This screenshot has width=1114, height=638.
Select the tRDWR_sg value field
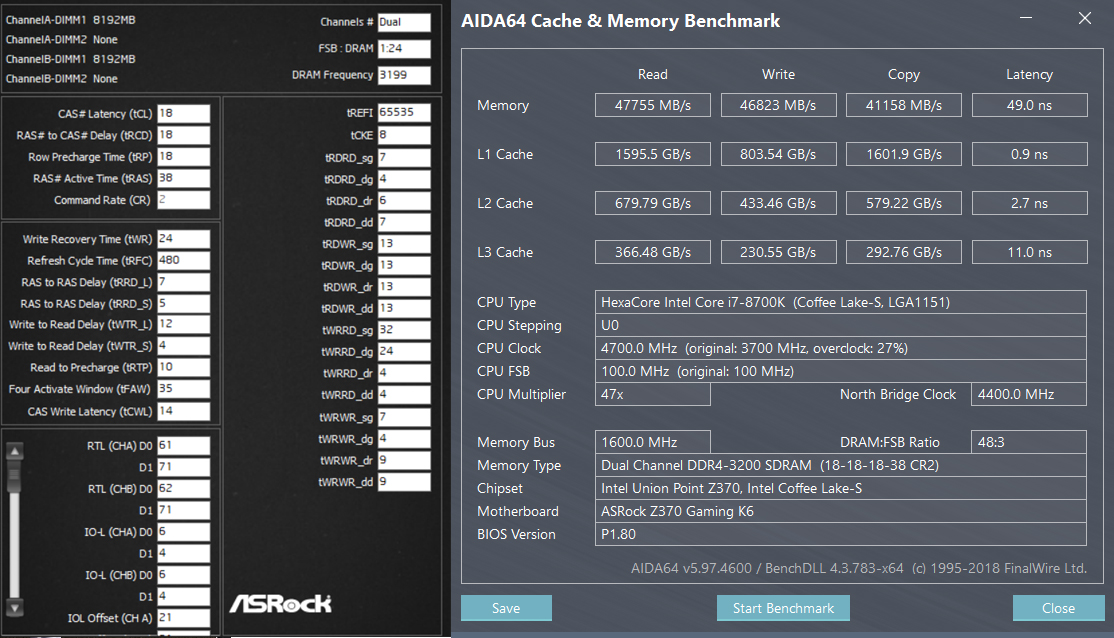404,244
